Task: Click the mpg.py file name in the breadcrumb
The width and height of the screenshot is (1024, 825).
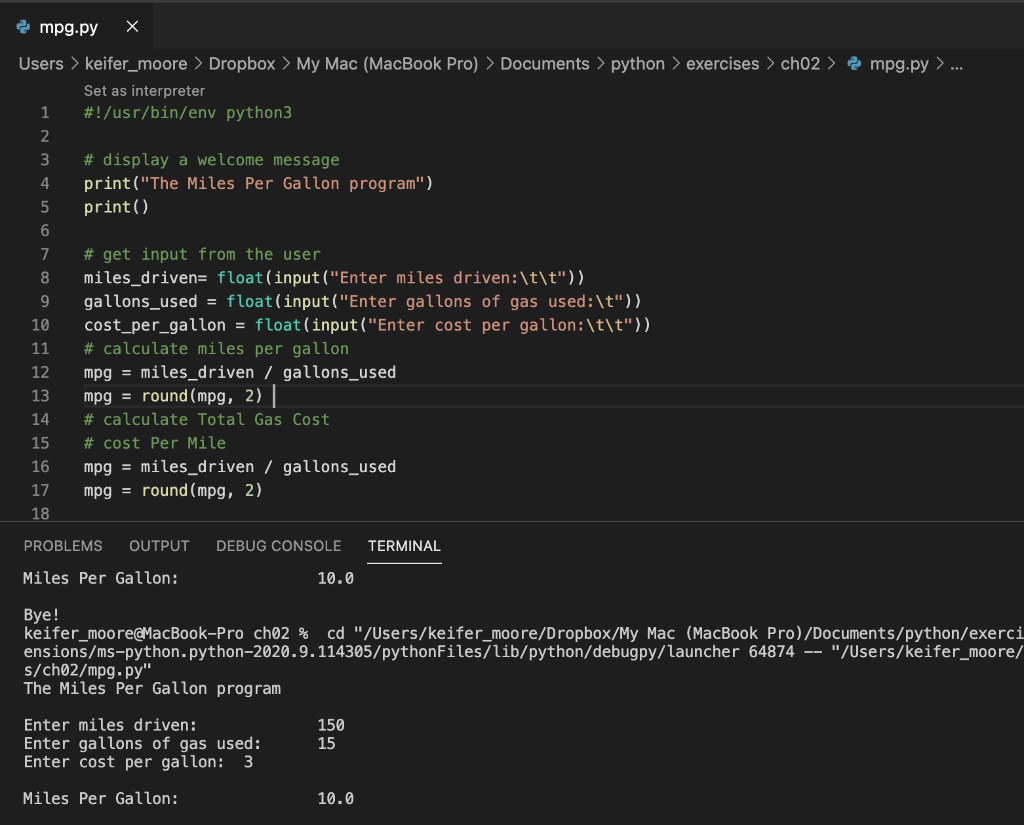Action: point(899,64)
